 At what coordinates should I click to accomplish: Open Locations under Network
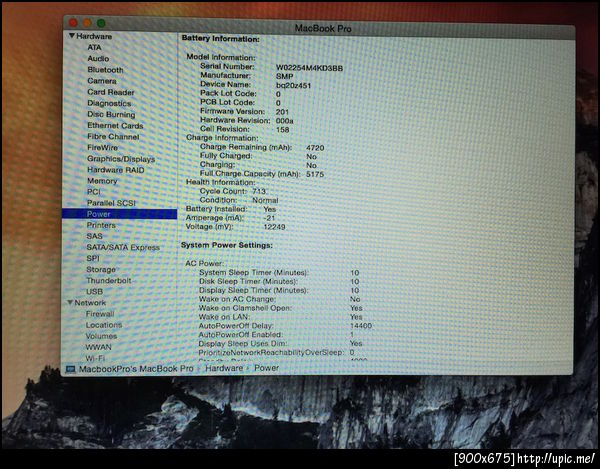104,325
